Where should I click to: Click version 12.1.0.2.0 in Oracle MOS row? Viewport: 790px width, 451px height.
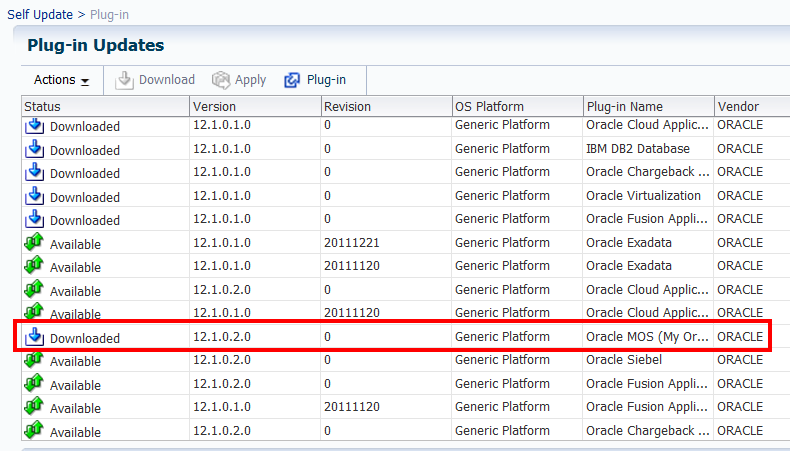click(x=222, y=337)
